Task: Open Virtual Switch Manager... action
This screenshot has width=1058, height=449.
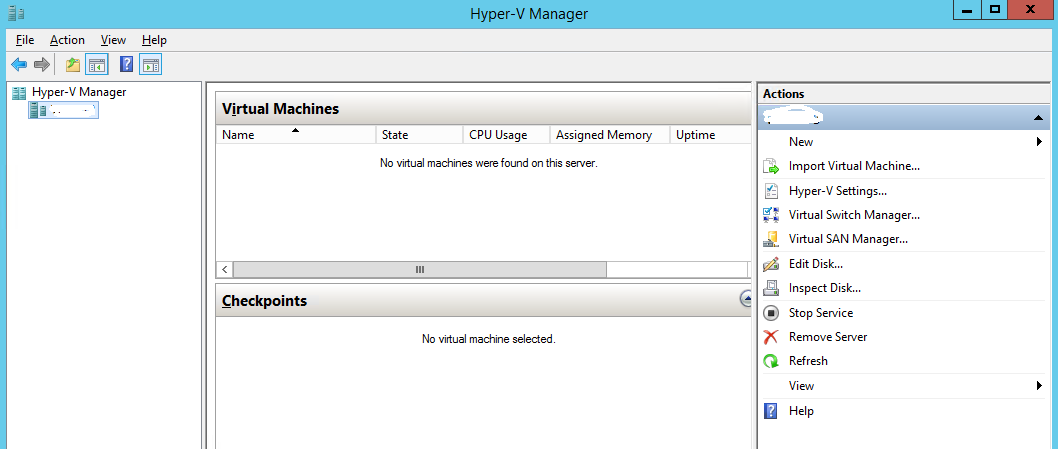Action: click(x=854, y=215)
